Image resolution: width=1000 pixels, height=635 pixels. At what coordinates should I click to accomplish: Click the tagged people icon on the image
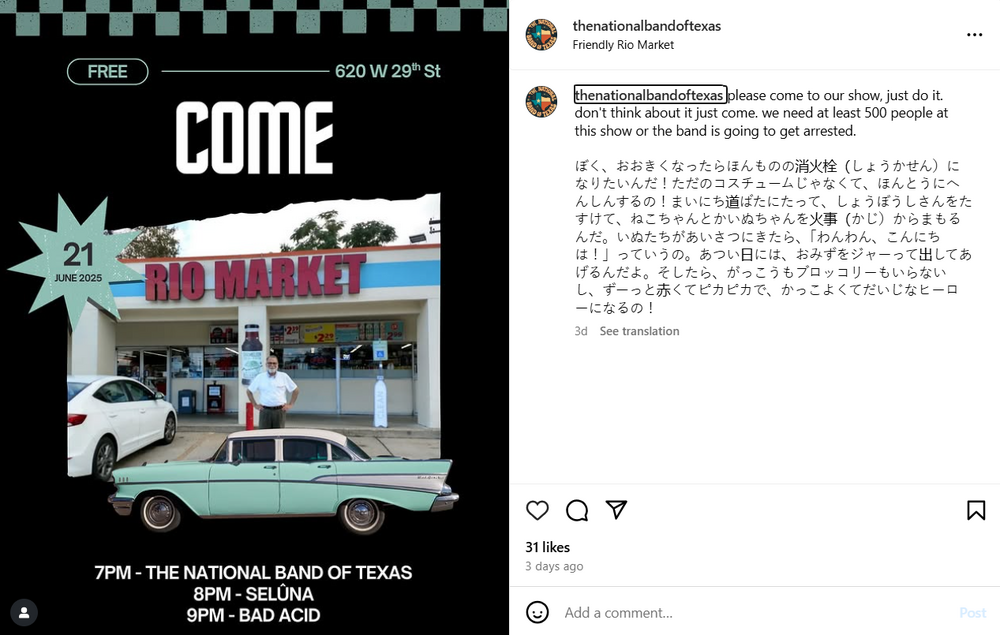[24, 613]
